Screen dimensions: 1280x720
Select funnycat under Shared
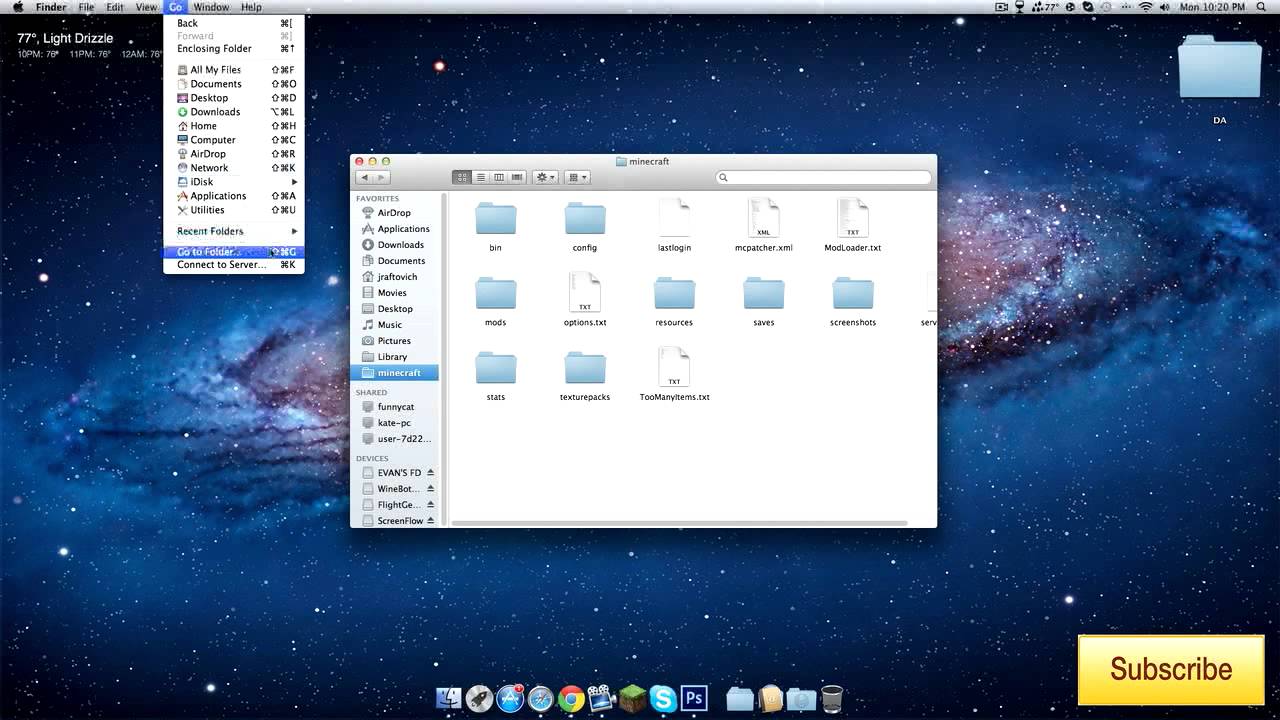[394, 407]
